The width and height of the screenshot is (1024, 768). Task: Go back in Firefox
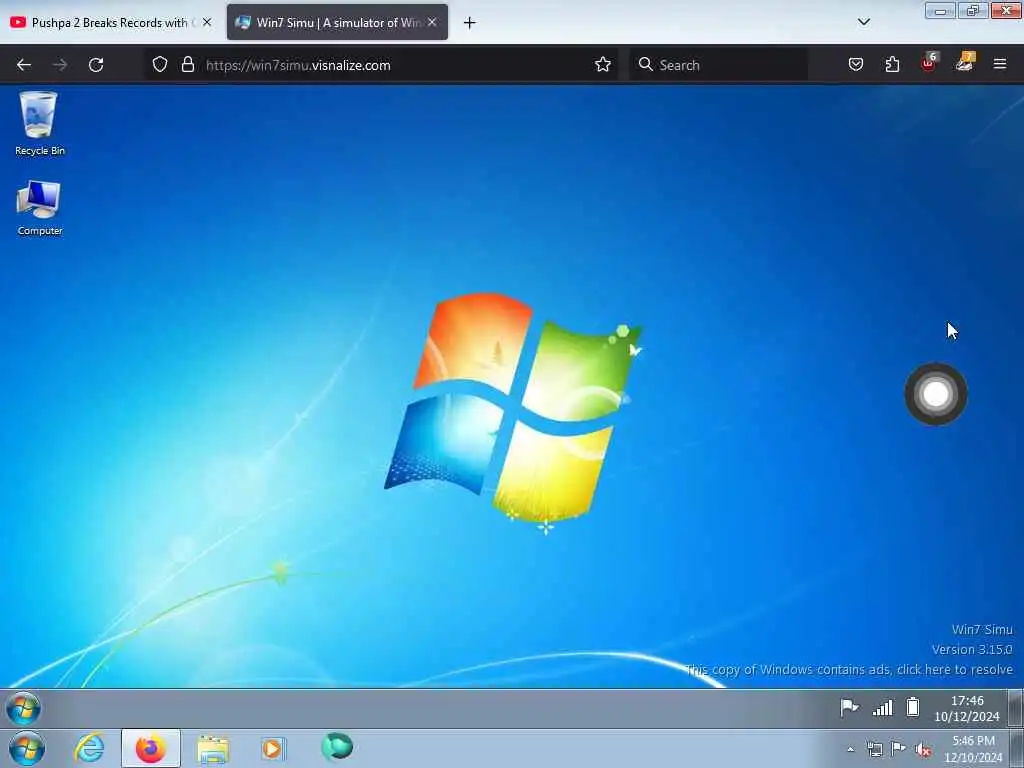24,65
